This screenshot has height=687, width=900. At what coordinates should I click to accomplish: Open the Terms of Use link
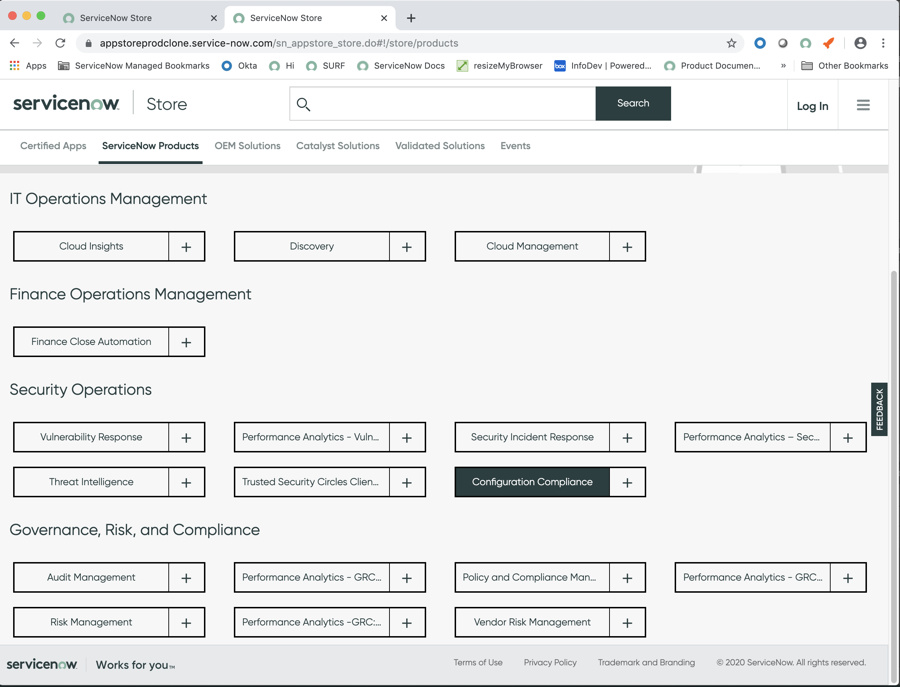pyautogui.click(x=478, y=662)
